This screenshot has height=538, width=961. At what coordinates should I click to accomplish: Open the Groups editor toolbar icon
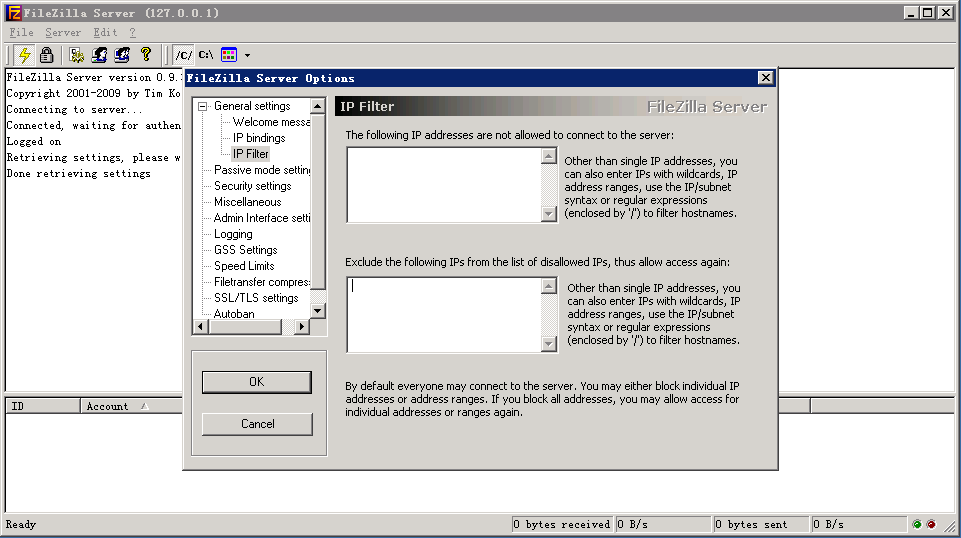[122, 55]
